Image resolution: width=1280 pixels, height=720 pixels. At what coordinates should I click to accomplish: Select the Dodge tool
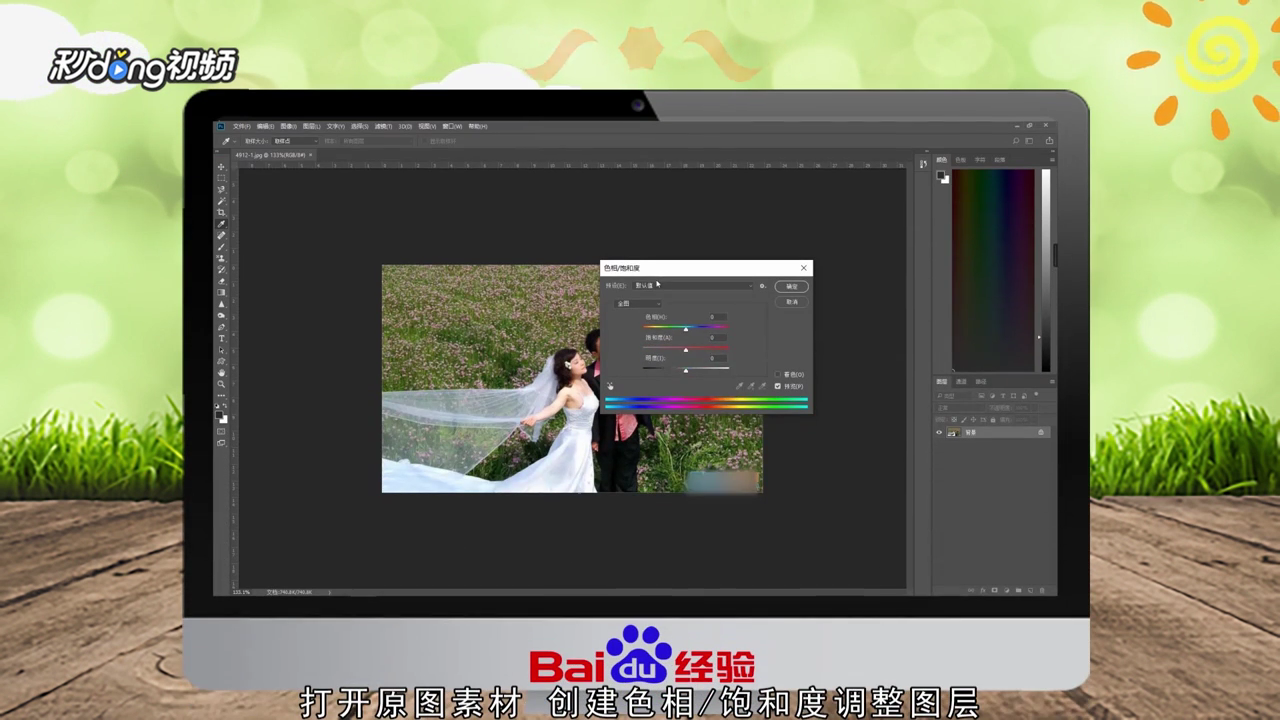coord(221,315)
